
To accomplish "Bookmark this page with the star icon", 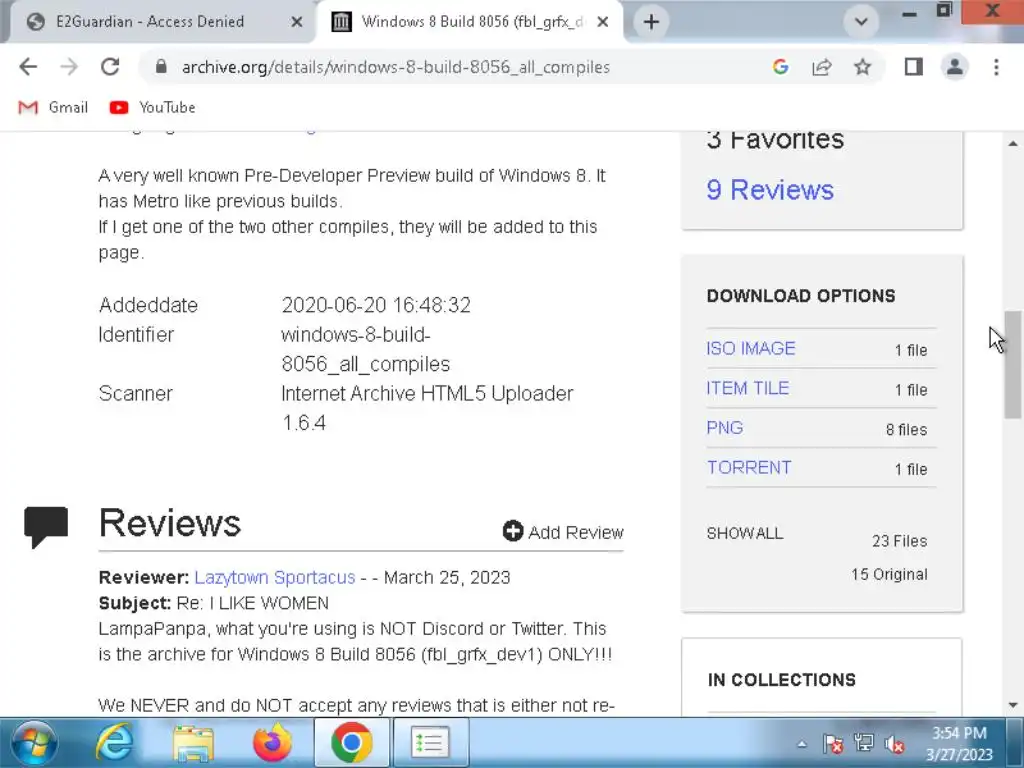I will coord(862,67).
